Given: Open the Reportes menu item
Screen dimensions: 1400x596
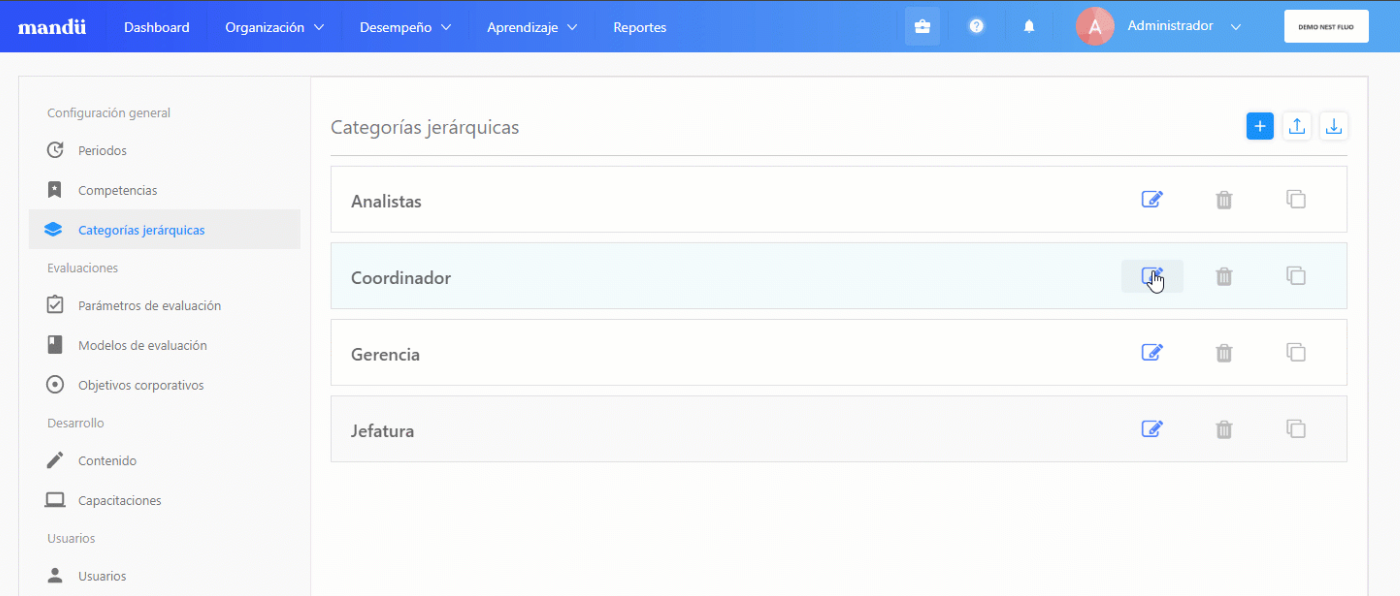Looking at the screenshot, I should (640, 27).
